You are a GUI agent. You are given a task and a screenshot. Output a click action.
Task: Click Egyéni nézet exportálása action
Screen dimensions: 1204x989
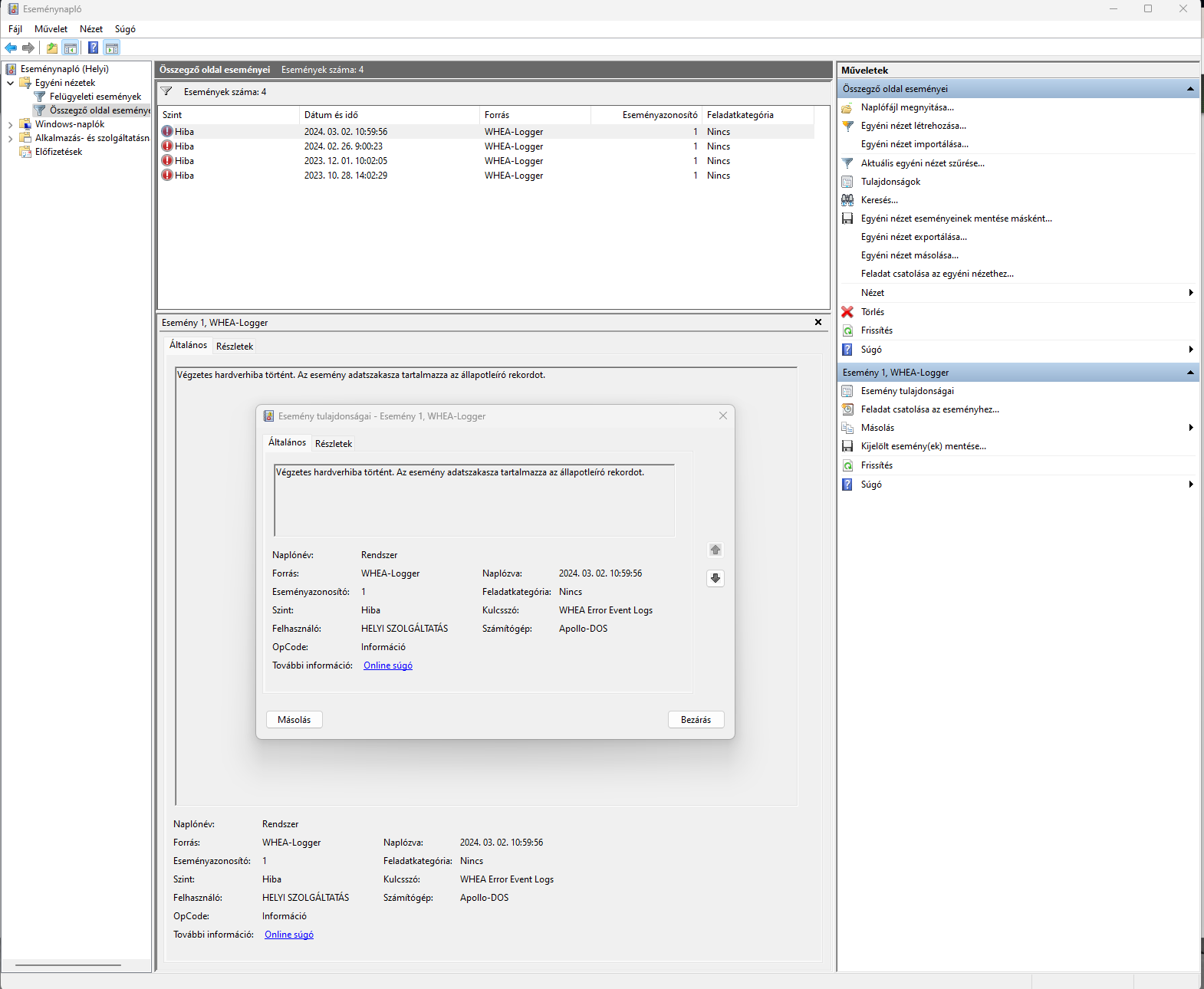(x=913, y=237)
